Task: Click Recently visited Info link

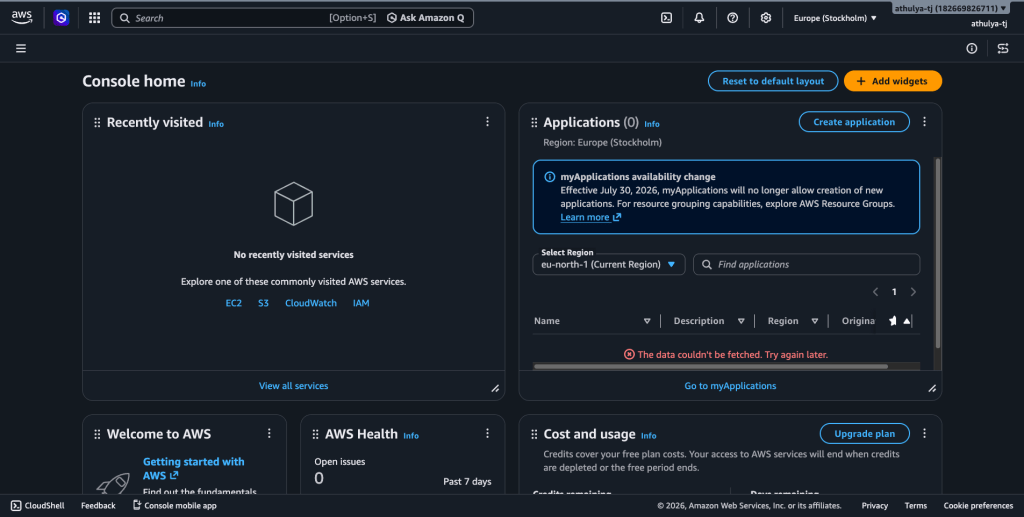Action: (x=216, y=124)
